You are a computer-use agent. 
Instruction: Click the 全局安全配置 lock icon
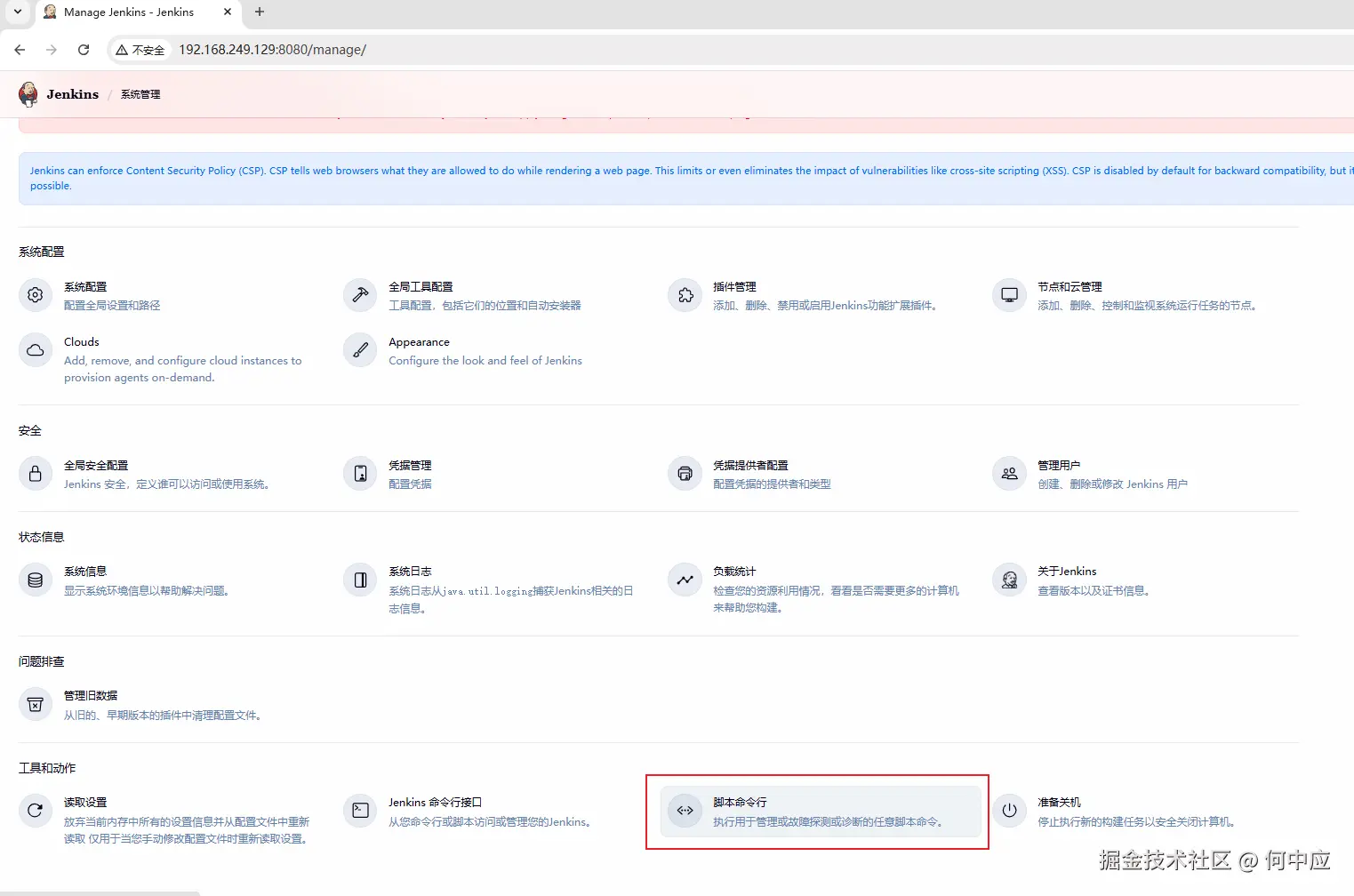click(36, 474)
